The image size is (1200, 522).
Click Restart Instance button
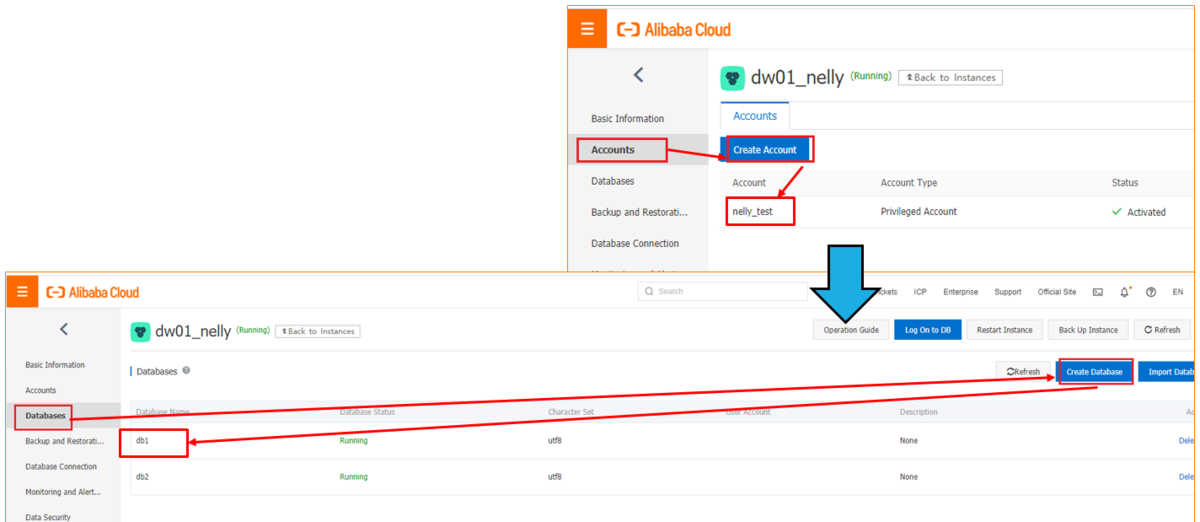1005,330
